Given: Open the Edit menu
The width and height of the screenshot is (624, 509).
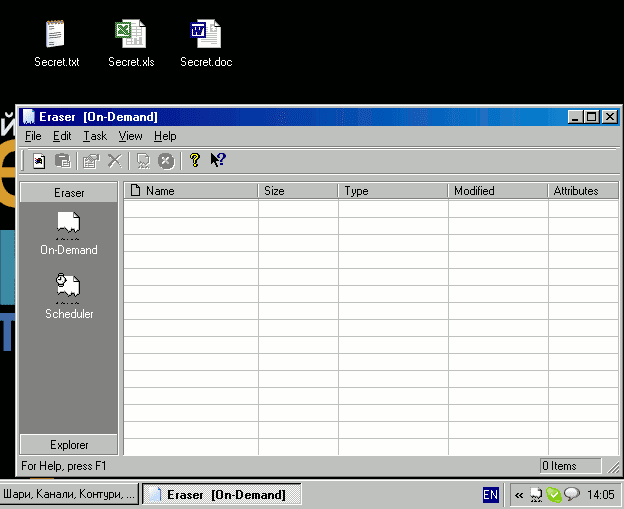Looking at the screenshot, I should (x=62, y=136).
